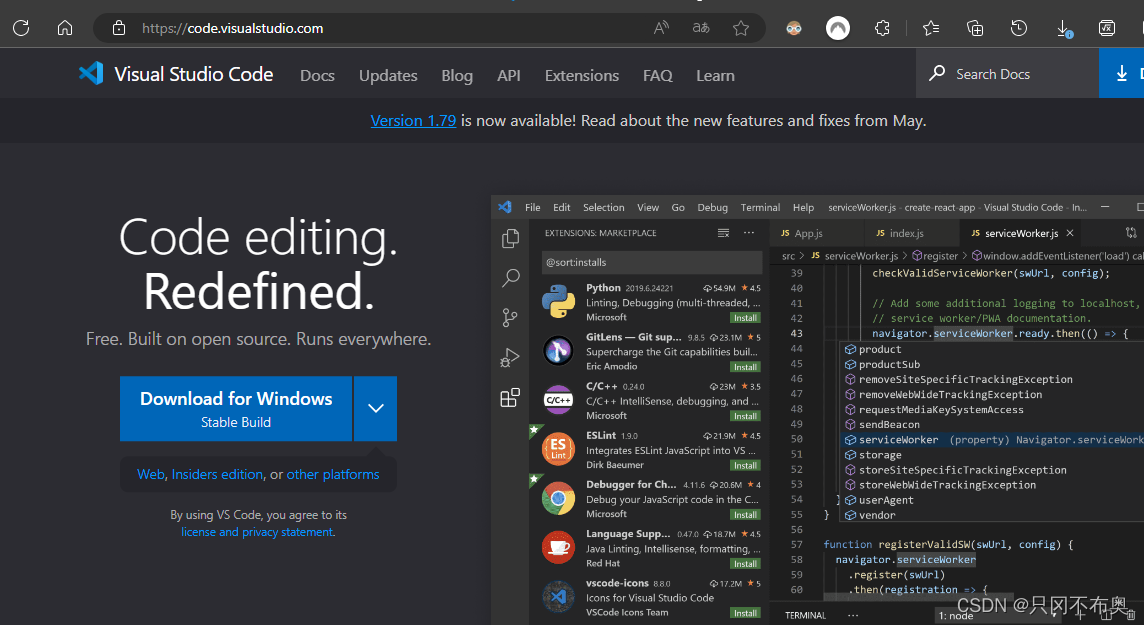Click the browser address bar URL
The height and width of the screenshot is (625, 1144).
233,28
